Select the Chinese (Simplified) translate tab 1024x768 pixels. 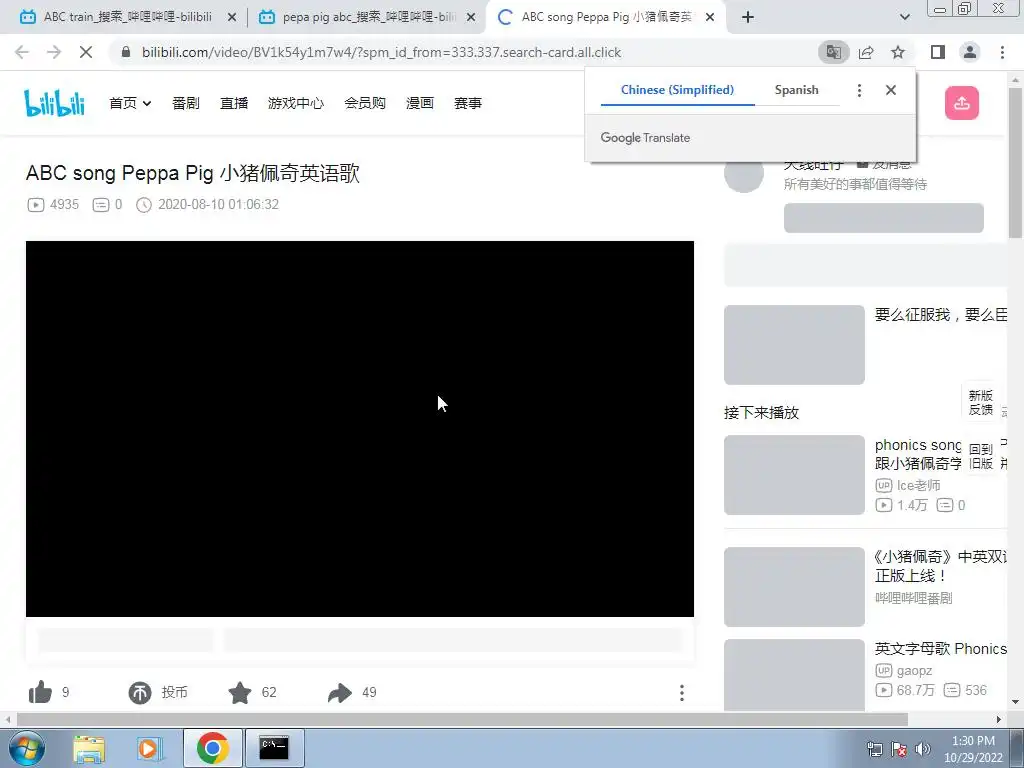click(x=677, y=90)
